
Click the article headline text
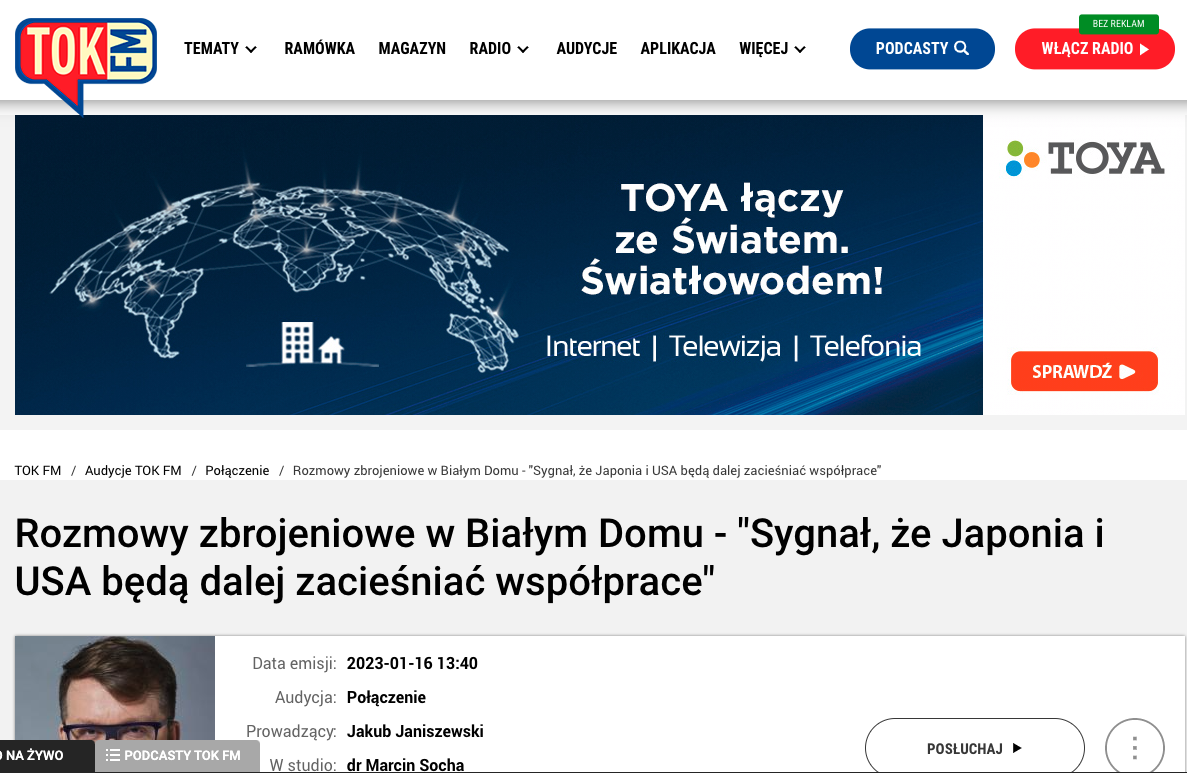point(559,557)
